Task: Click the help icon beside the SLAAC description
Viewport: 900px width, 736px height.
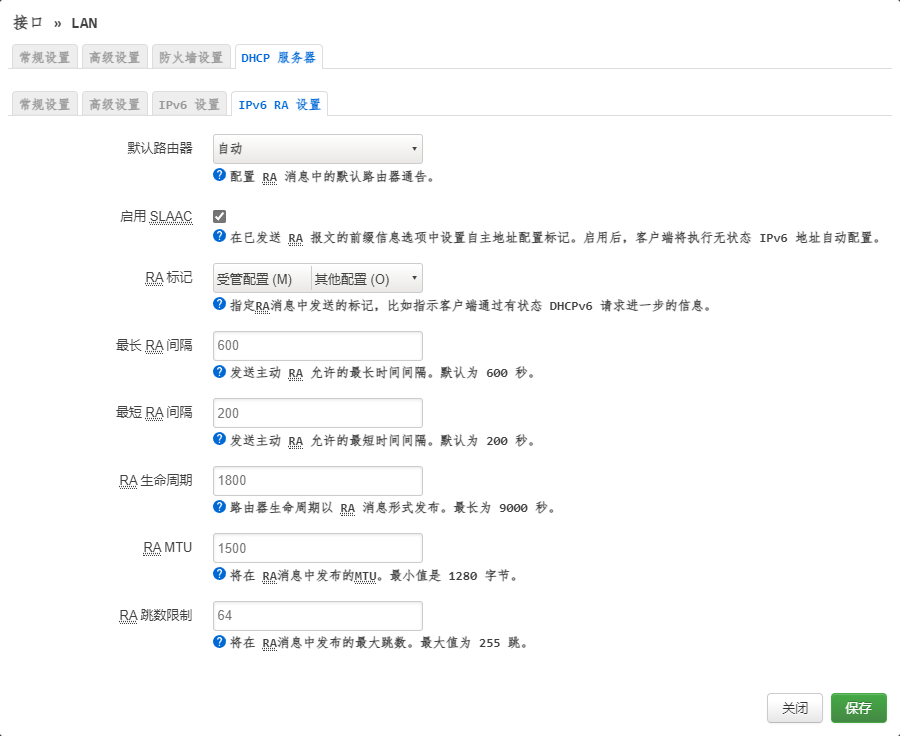Action: coord(218,236)
